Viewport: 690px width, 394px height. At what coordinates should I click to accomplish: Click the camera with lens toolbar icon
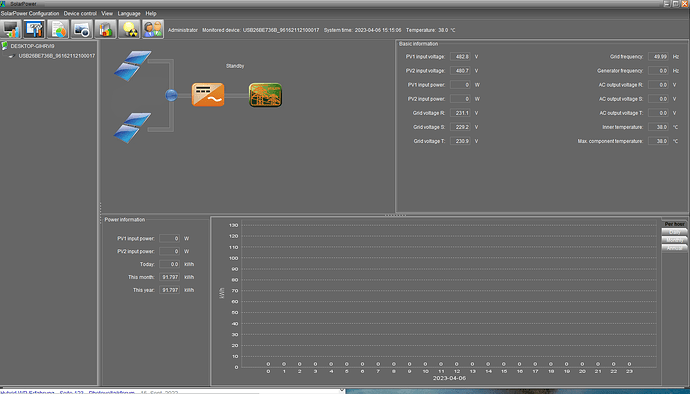82,29
